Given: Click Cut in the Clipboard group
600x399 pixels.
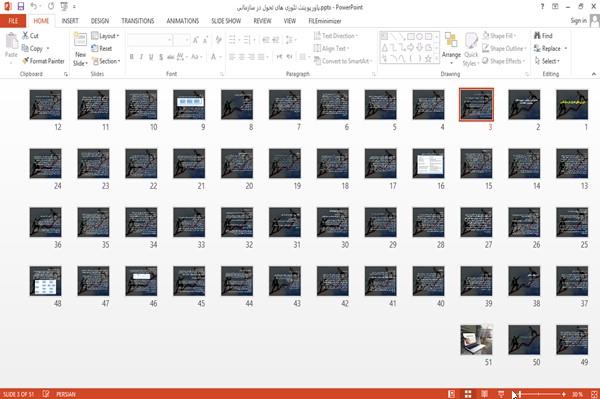Looking at the screenshot, I should (x=30, y=36).
